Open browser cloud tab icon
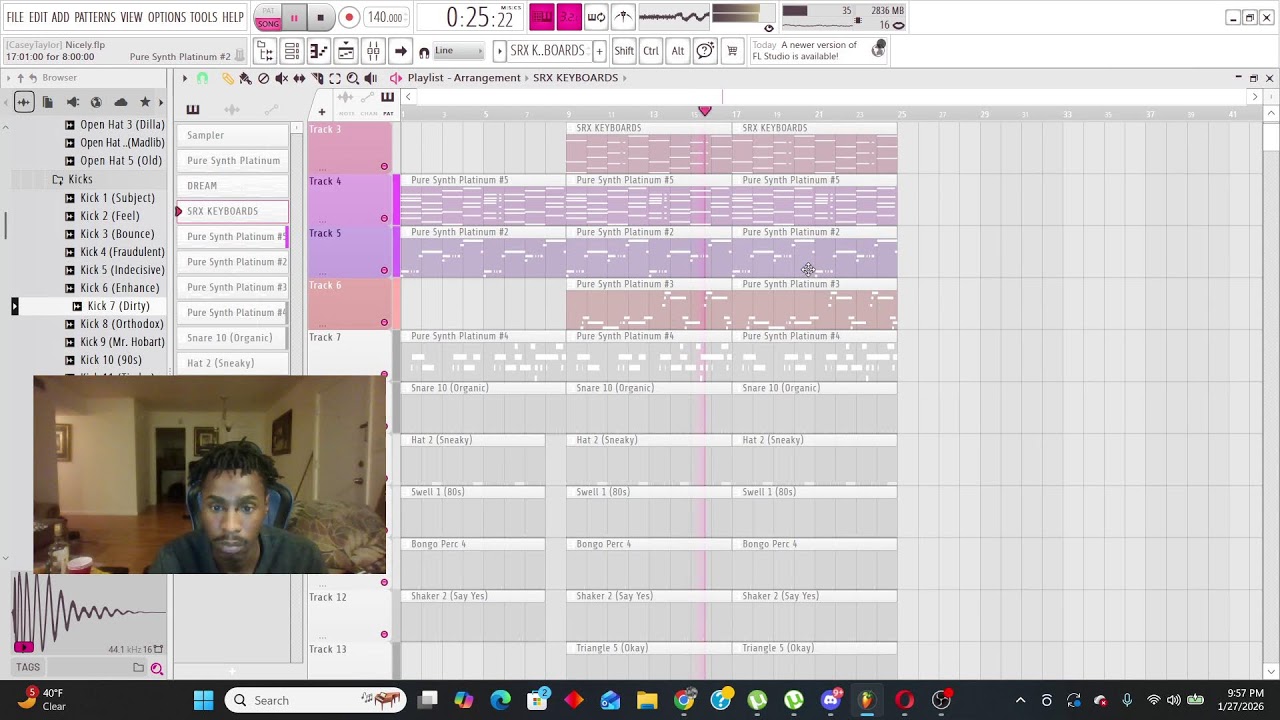Screen dimensions: 1280x720 (x=121, y=101)
